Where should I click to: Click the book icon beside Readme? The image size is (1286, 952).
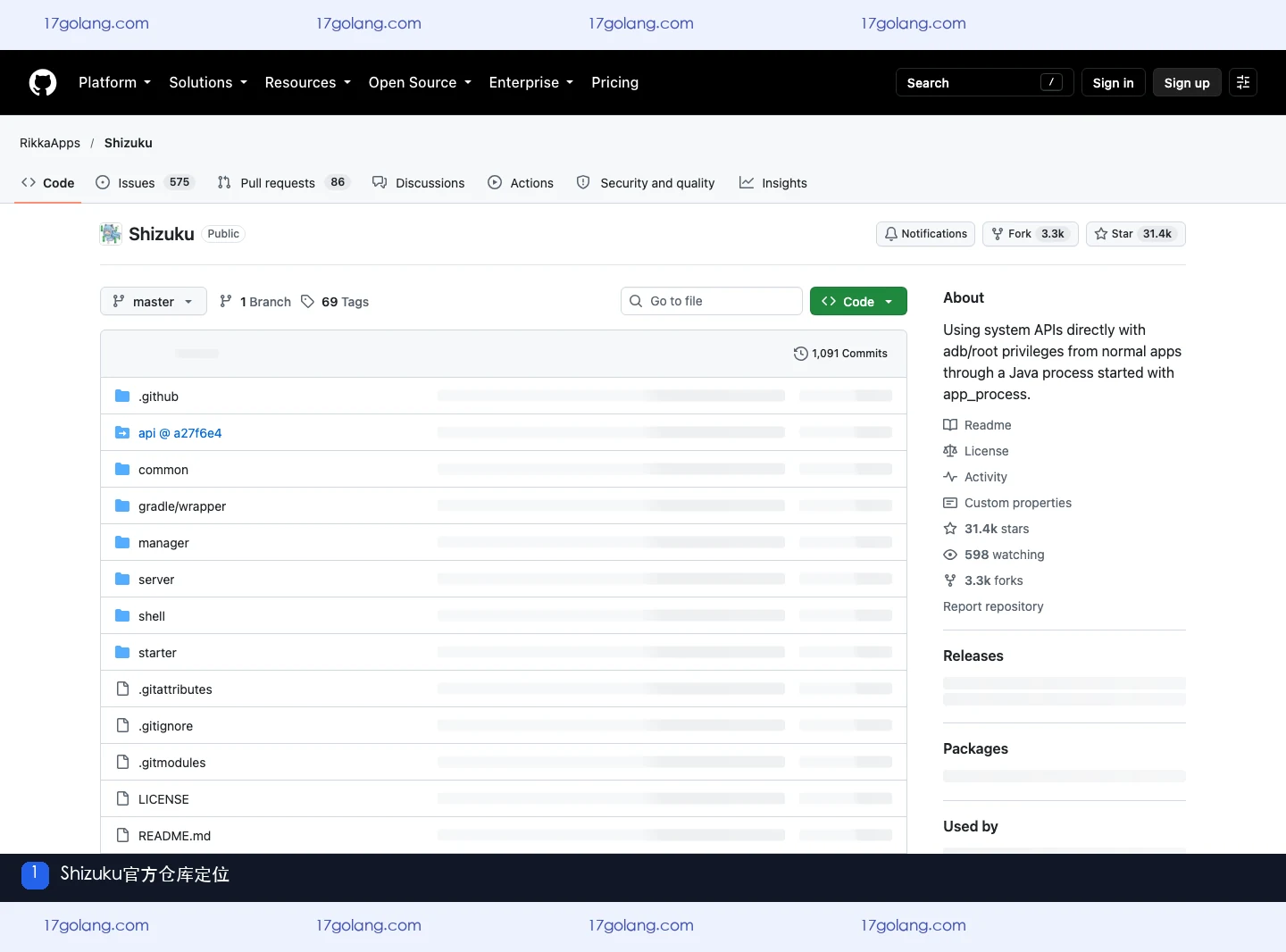point(950,425)
